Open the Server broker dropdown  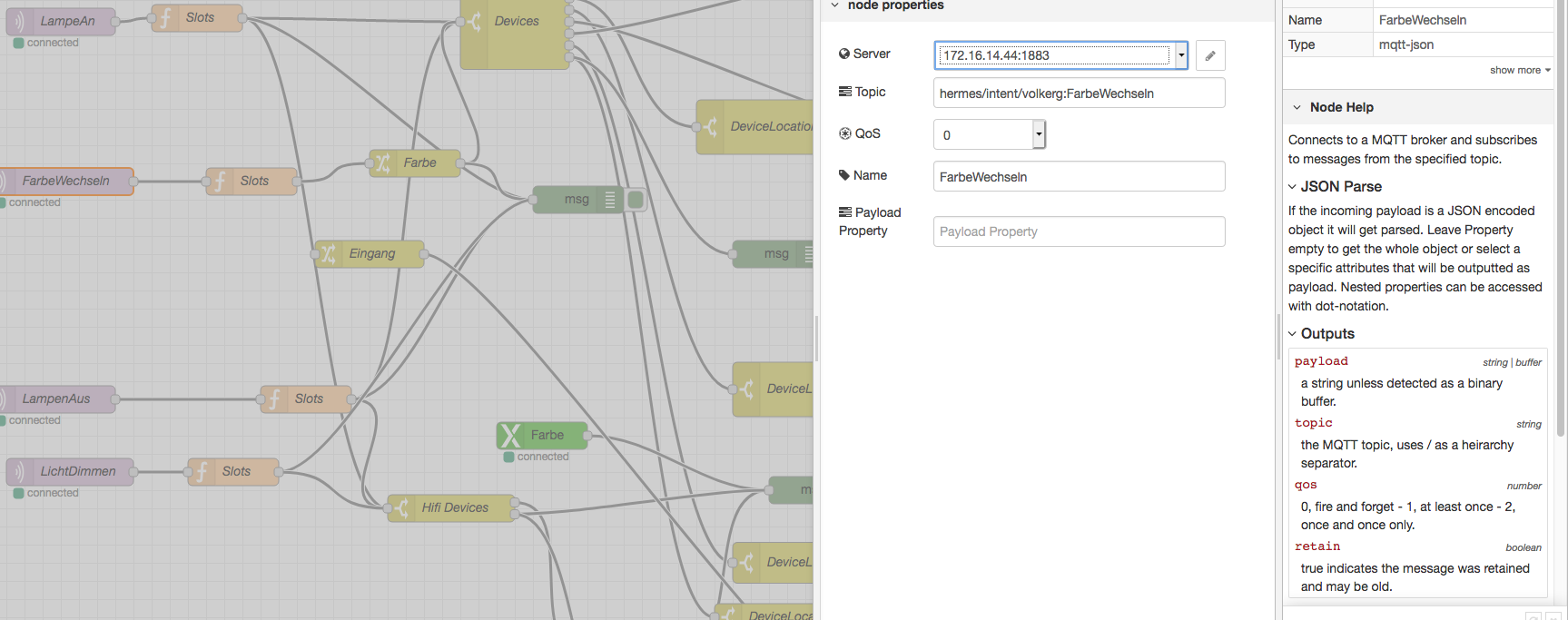pos(1181,55)
